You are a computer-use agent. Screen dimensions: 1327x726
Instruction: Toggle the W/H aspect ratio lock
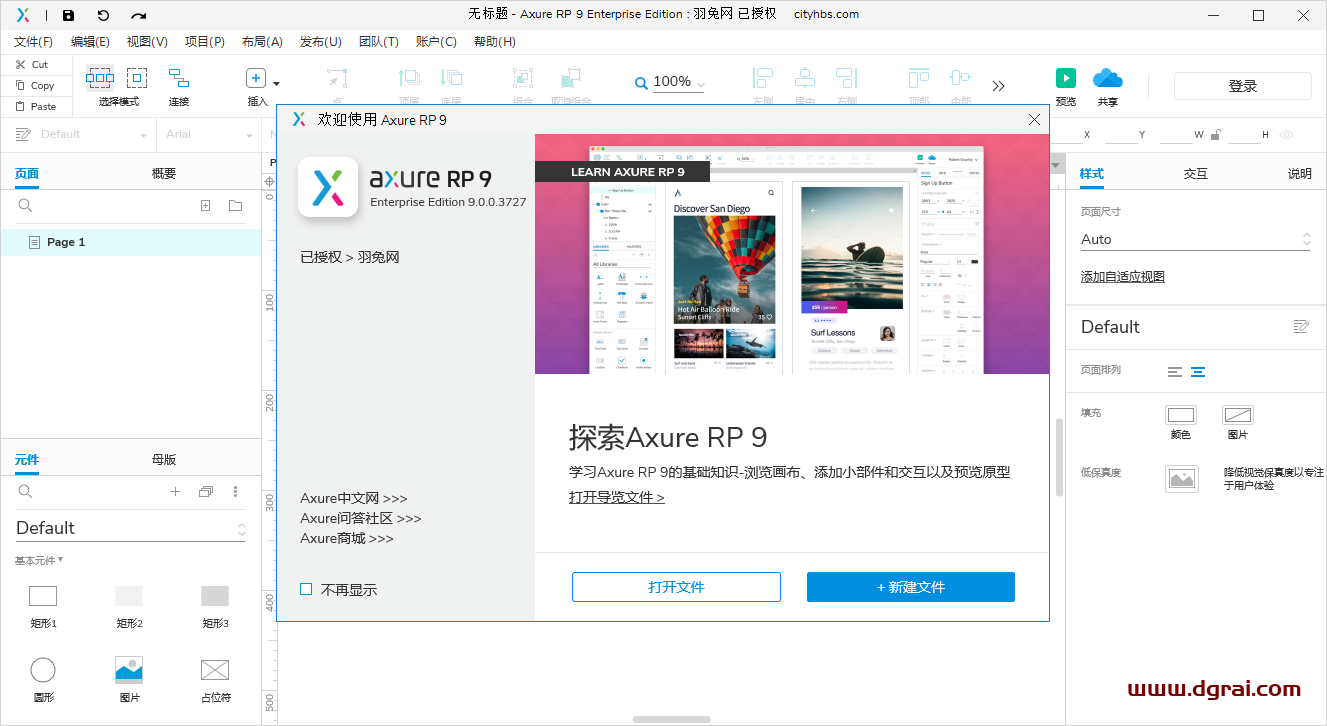coord(1216,134)
